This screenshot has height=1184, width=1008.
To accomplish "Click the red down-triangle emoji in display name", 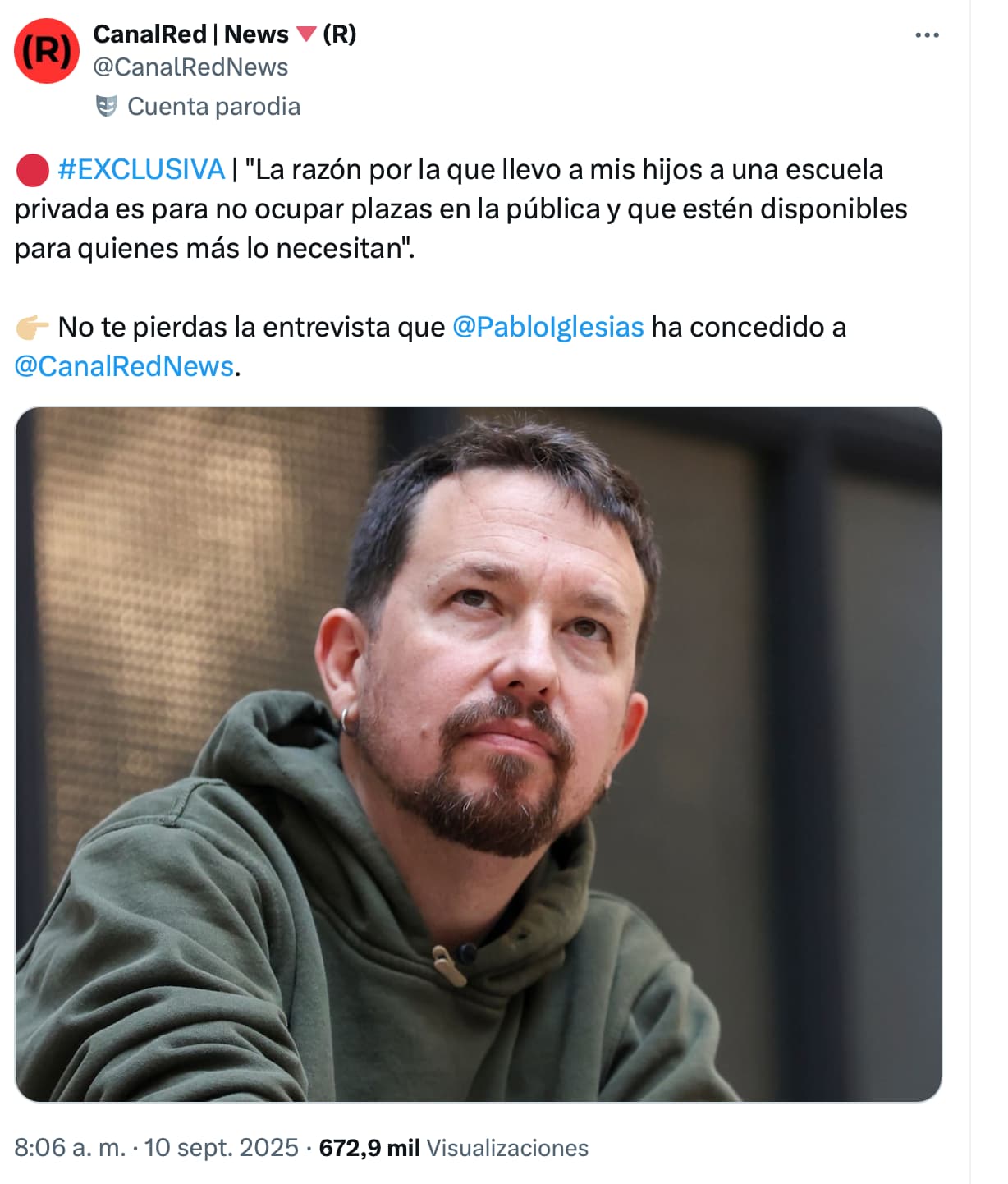I will pos(306,34).
